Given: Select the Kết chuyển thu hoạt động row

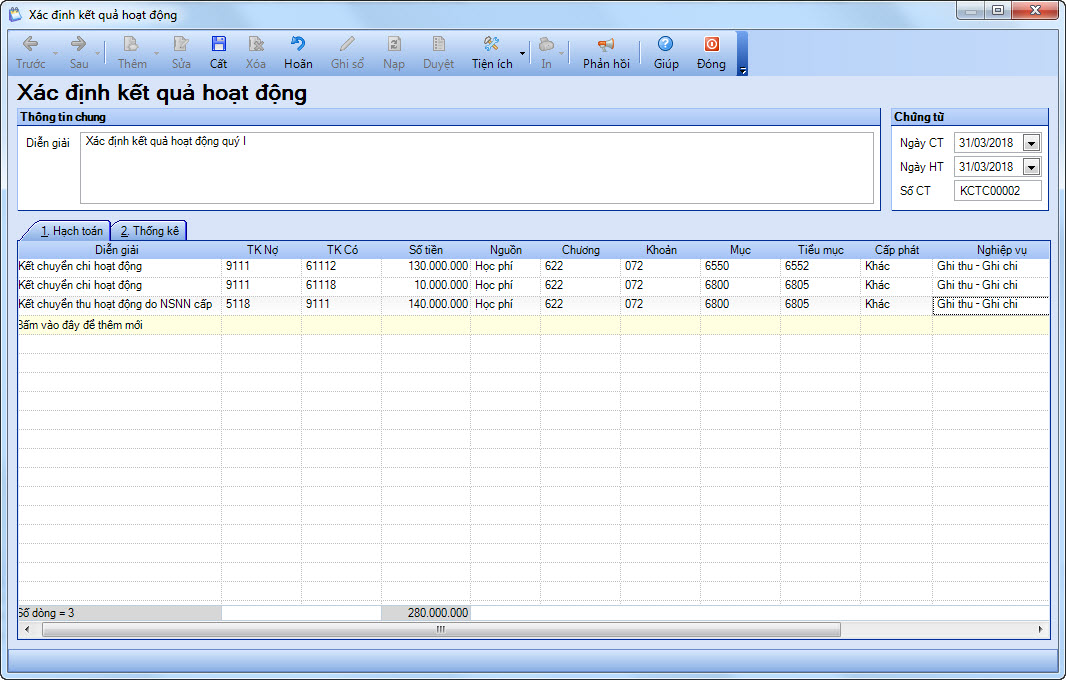Looking at the screenshot, I should click(533, 305).
